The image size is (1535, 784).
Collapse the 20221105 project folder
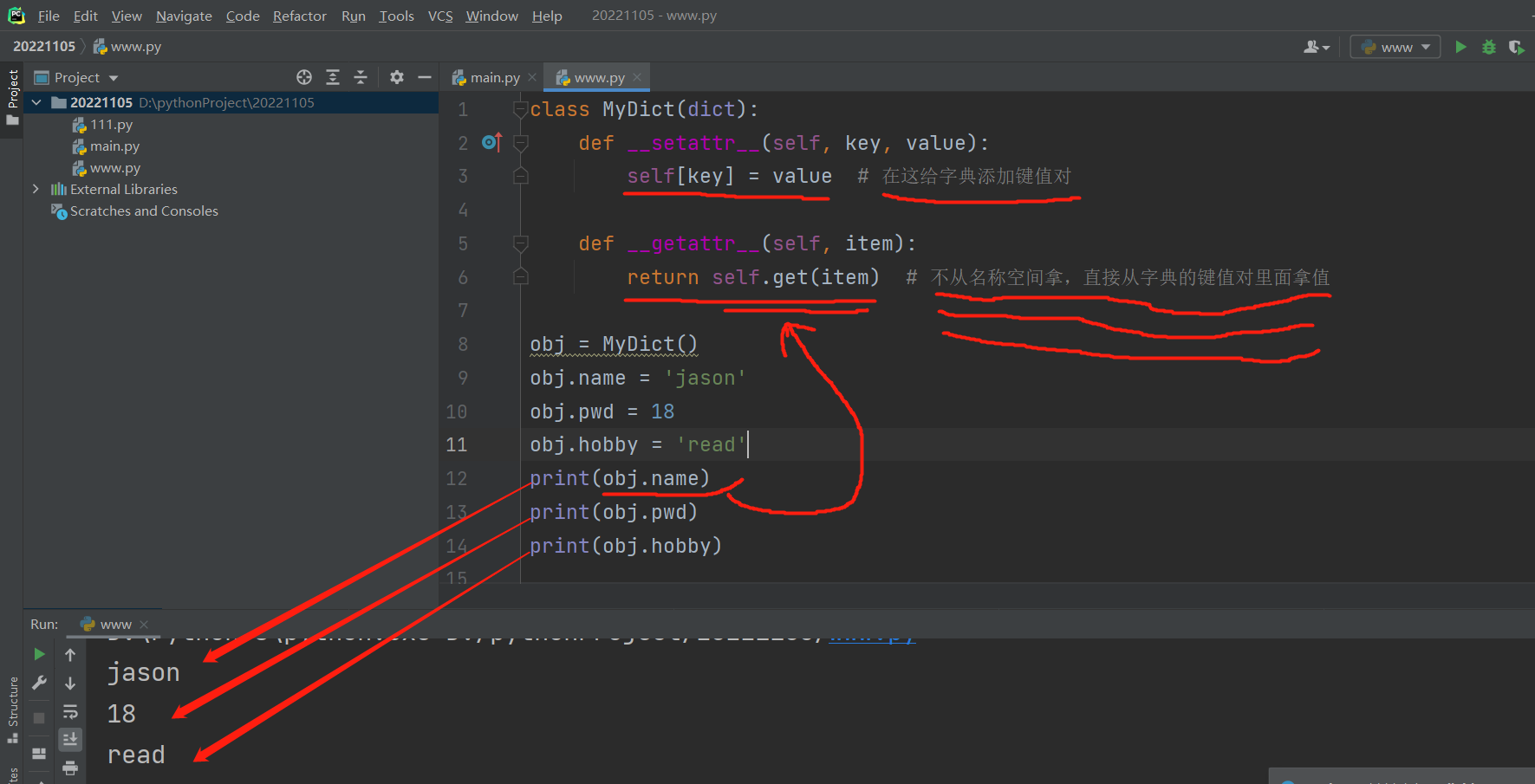tap(36, 102)
